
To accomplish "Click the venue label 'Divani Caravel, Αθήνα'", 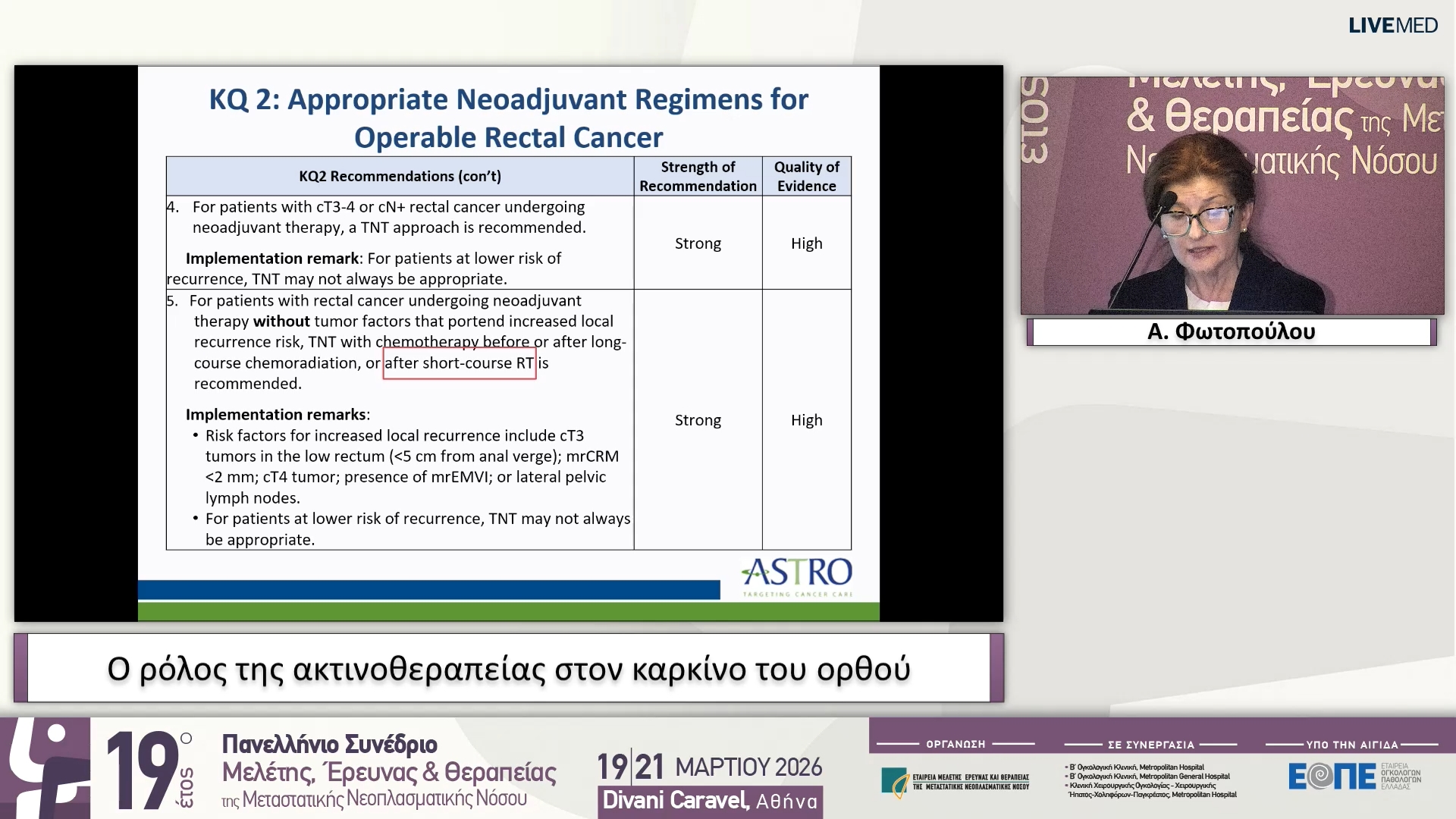I will click(x=710, y=801).
